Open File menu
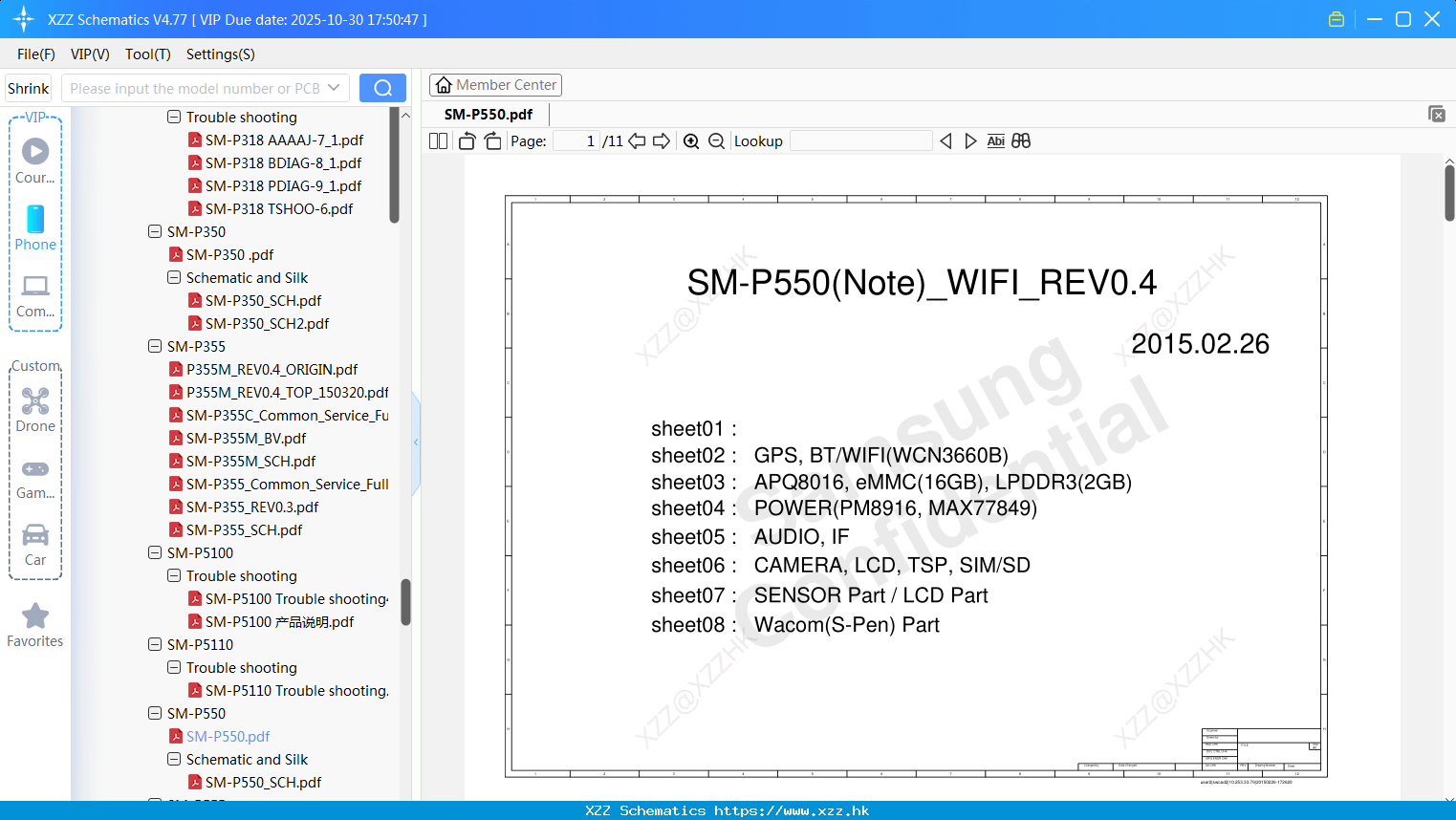 (x=35, y=54)
